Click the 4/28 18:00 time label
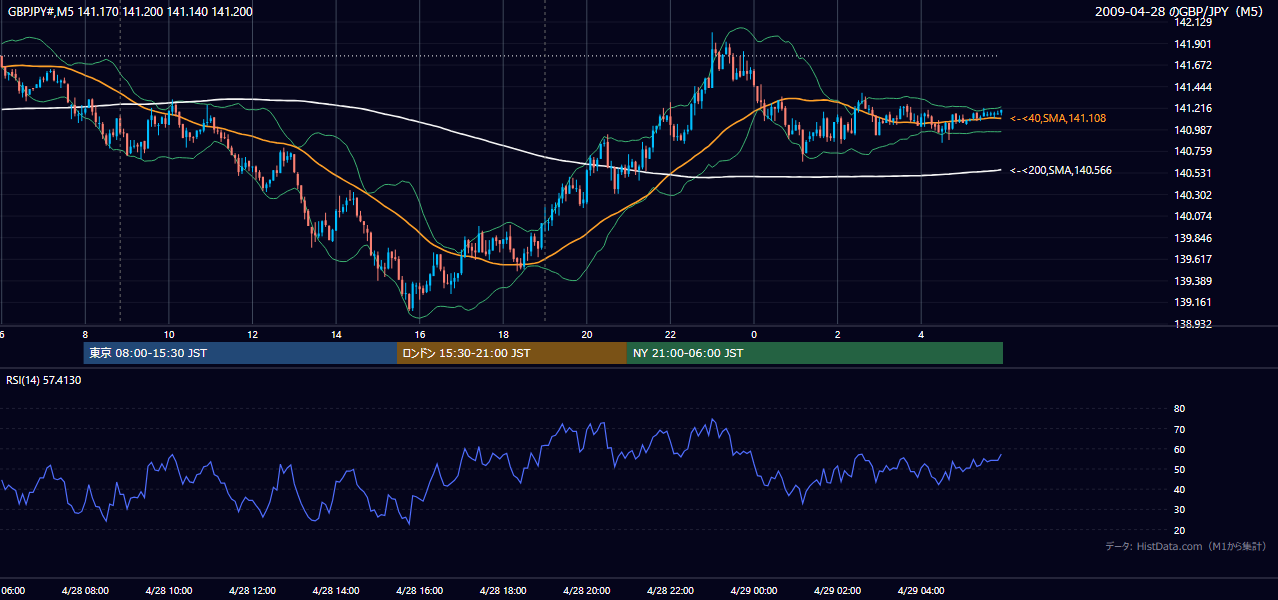This screenshot has height=600, width=1278. 503,590
